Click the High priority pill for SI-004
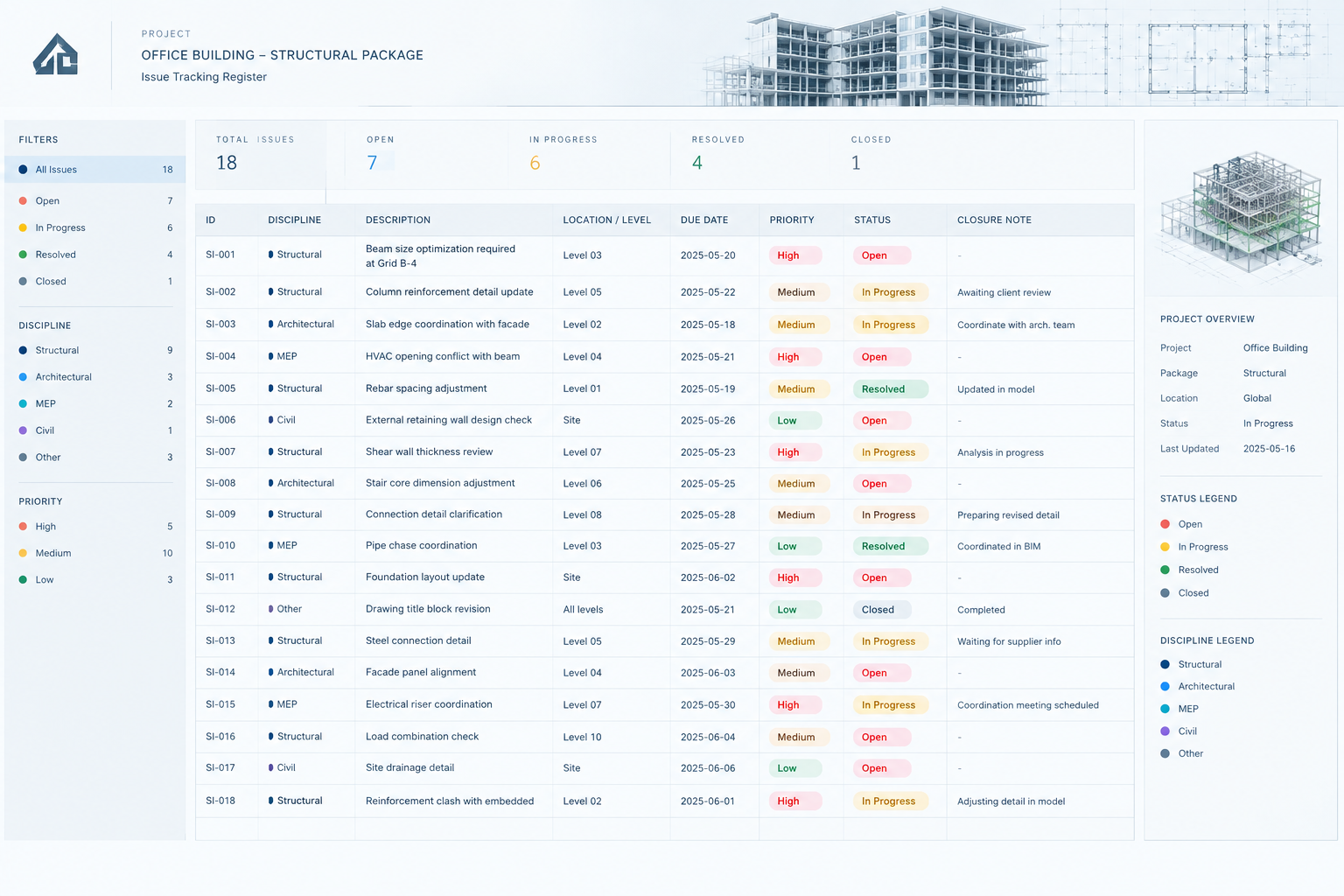This screenshot has height=896, width=1344. 795,357
